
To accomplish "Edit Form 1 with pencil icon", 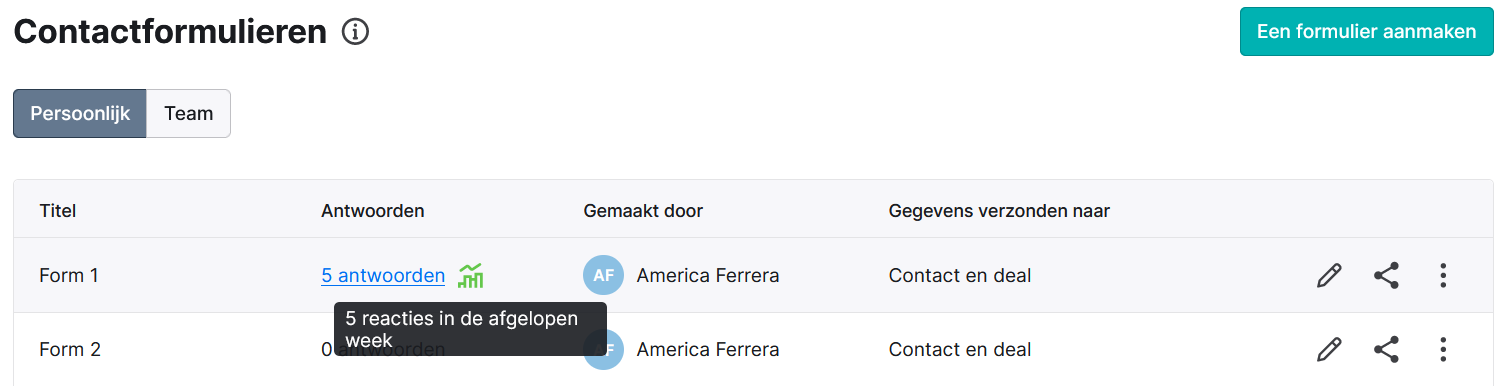I will pyautogui.click(x=1329, y=275).
